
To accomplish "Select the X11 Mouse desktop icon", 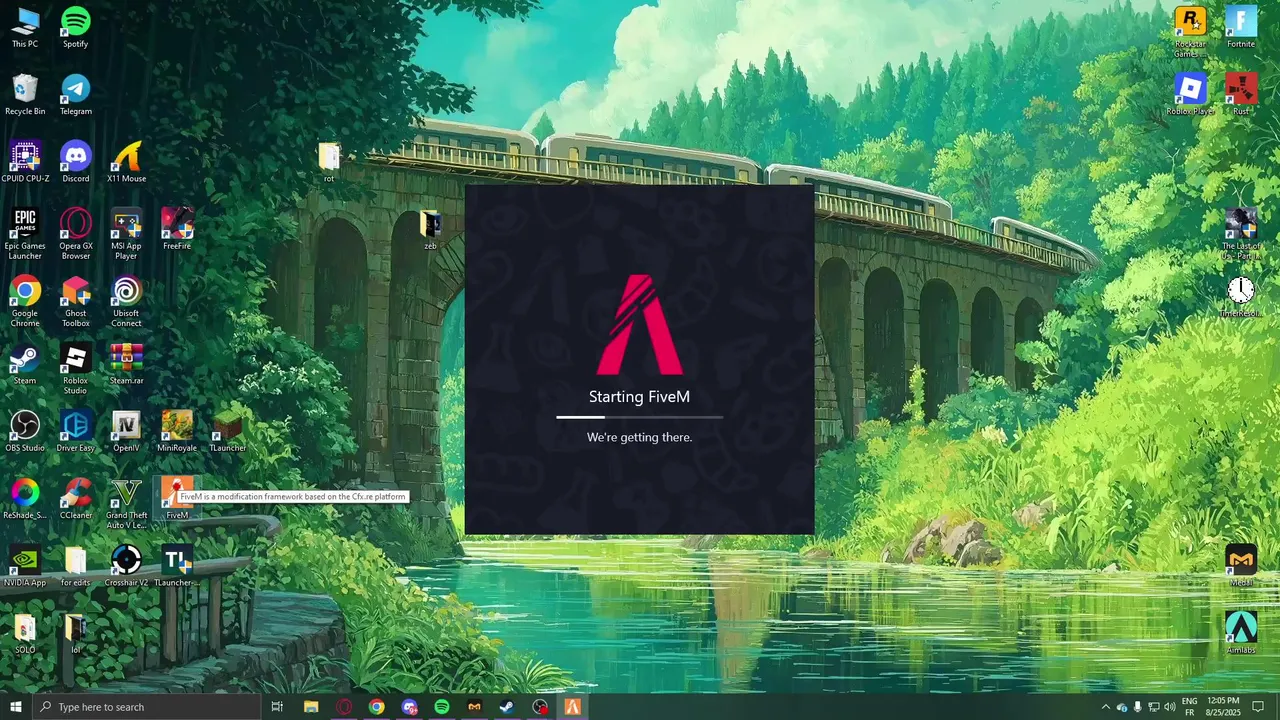I will pyautogui.click(x=126, y=162).
